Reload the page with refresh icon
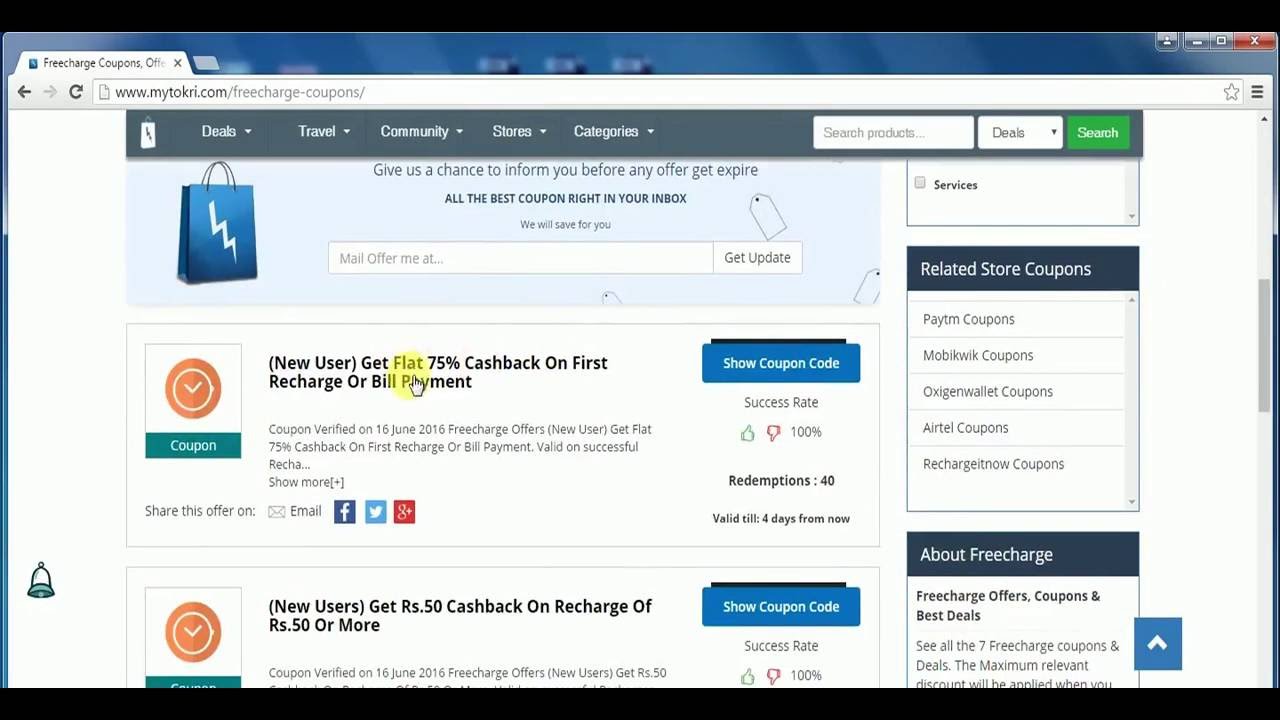1280x720 pixels. click(x=75, y=92)
